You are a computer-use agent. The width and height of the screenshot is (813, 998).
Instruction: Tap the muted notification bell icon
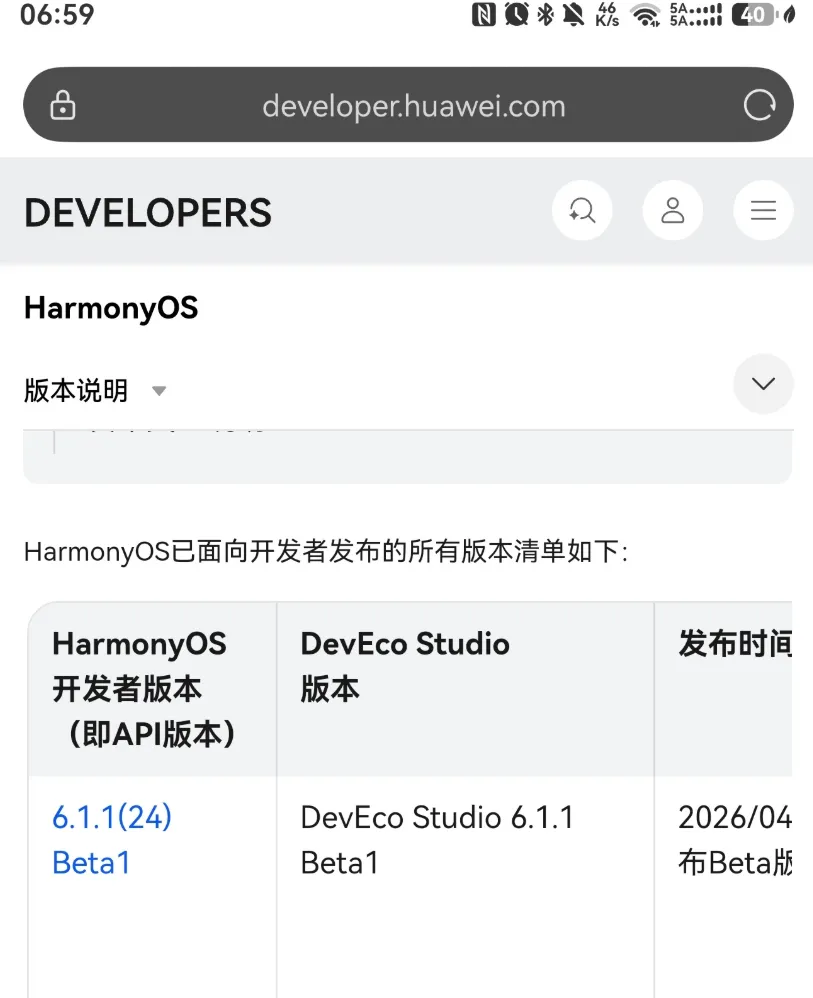(x=574, y=14)
